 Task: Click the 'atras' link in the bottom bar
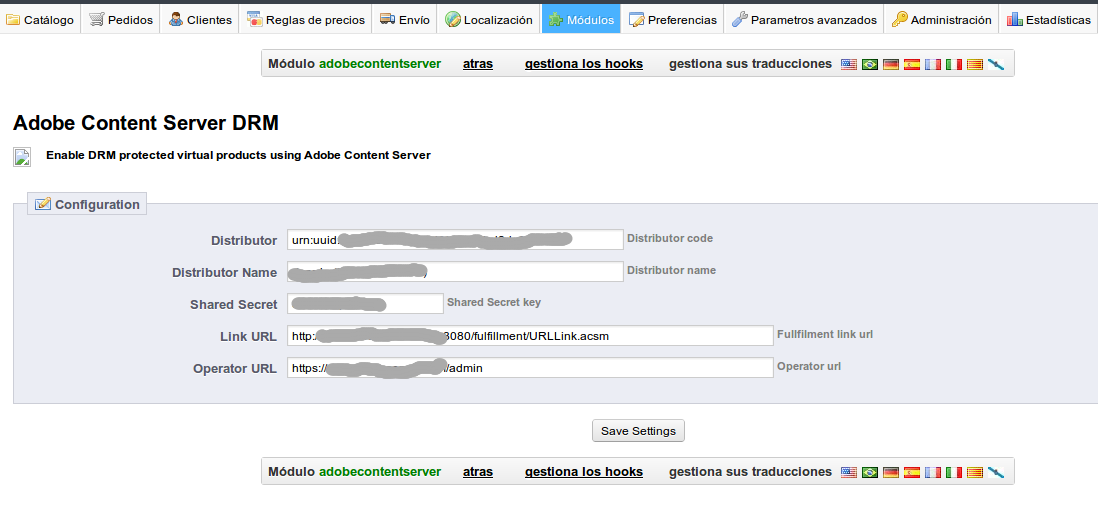tap(478, 472)
